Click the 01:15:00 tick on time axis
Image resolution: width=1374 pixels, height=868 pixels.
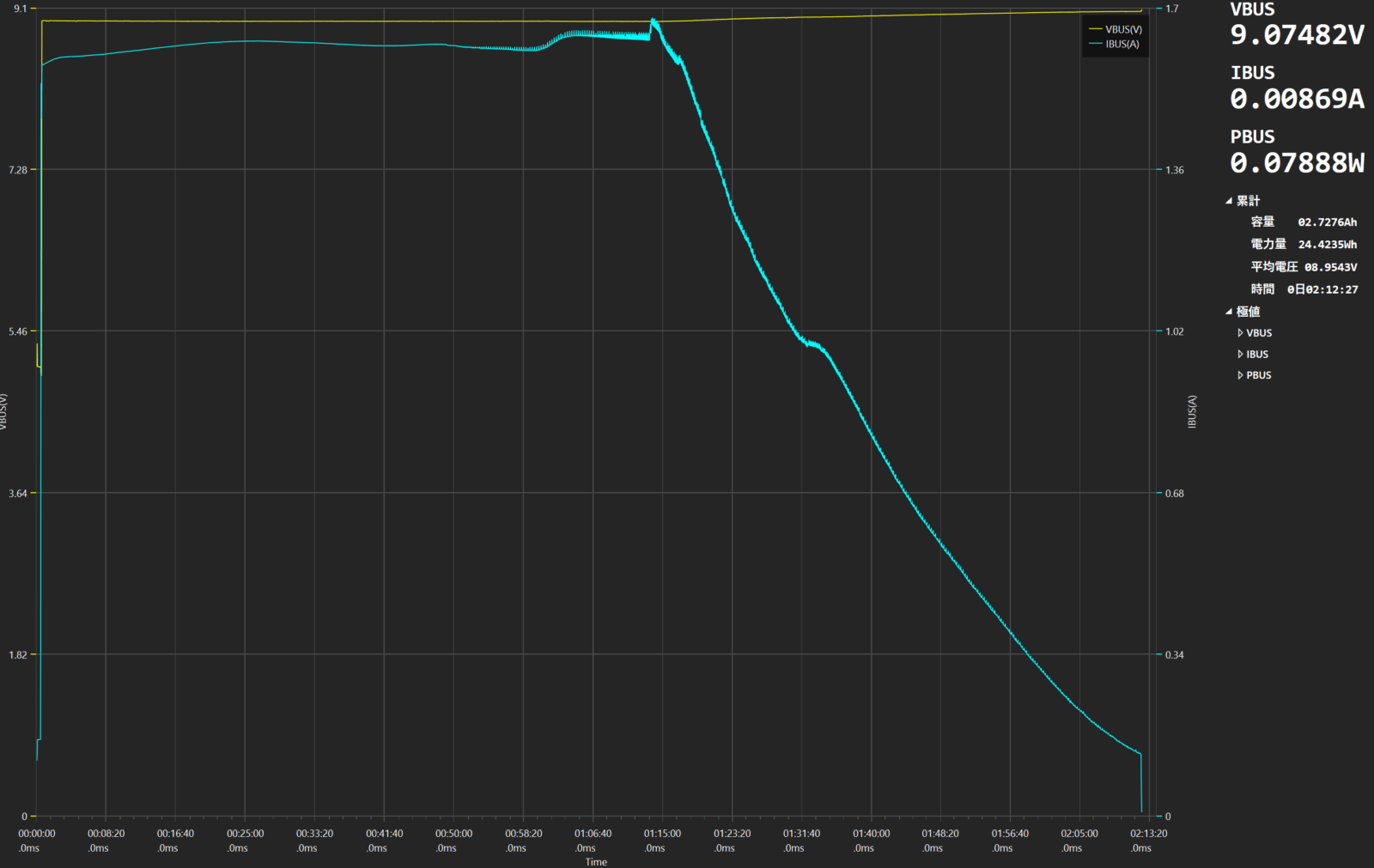click(x=662, y=834)
